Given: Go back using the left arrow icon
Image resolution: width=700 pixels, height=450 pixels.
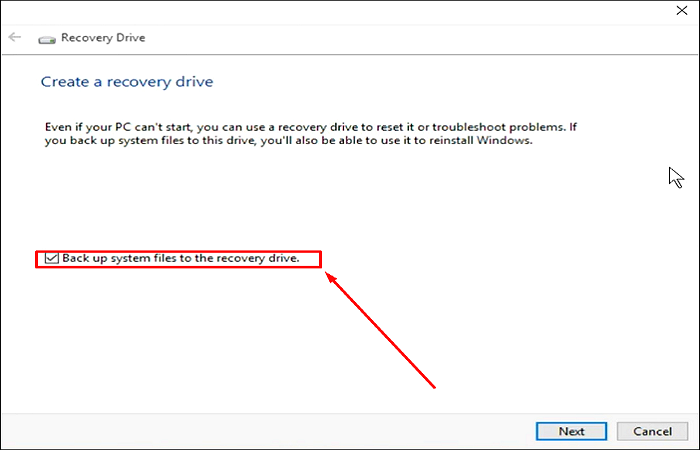Looking at the screenshot, I should pos(15,38).
